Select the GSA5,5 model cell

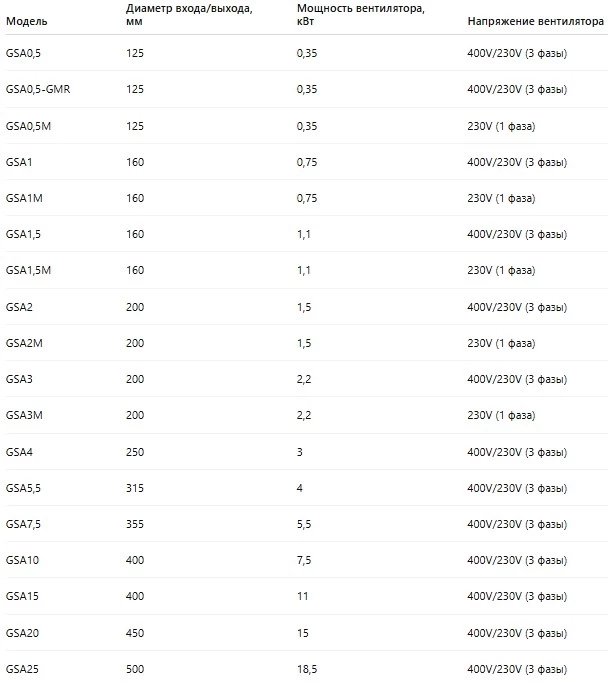24,487
